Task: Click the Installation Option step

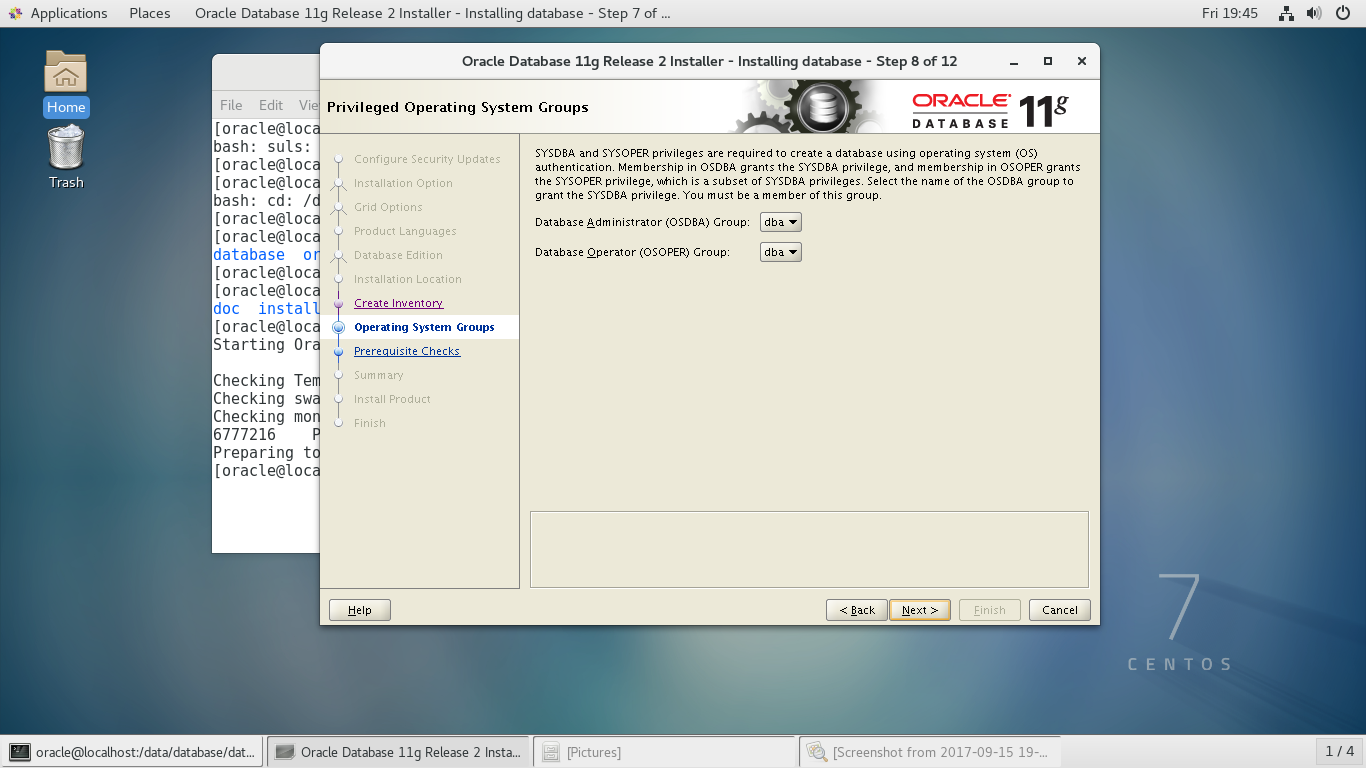Action: 403,183
